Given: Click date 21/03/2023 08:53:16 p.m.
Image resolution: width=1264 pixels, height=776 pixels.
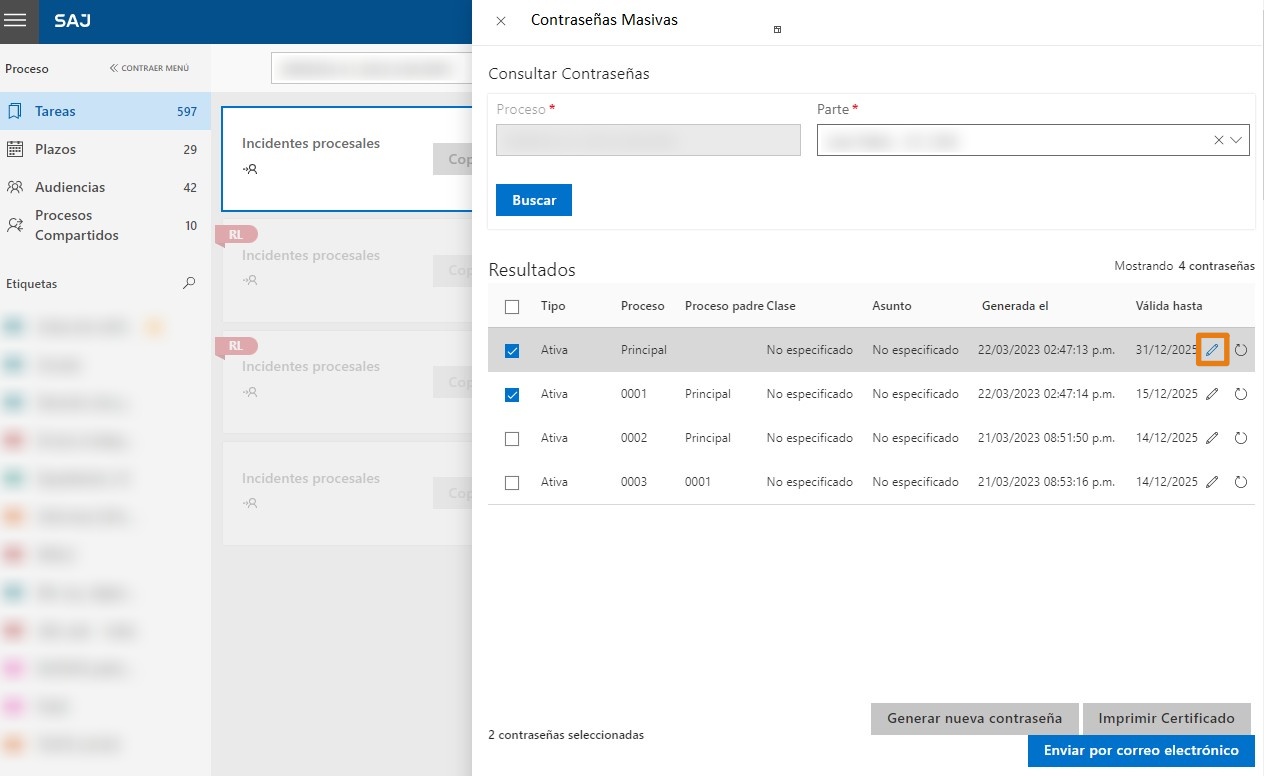Looking at the screenshot, I should click(x=1046, y=482).
